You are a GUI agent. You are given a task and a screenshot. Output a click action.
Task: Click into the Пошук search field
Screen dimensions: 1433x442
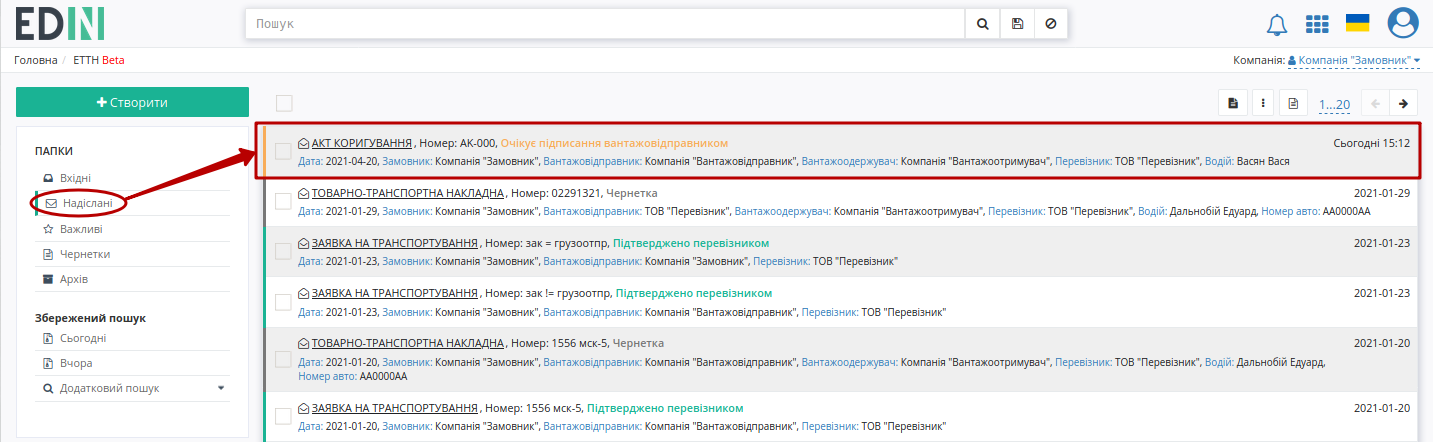pos(605,23)
